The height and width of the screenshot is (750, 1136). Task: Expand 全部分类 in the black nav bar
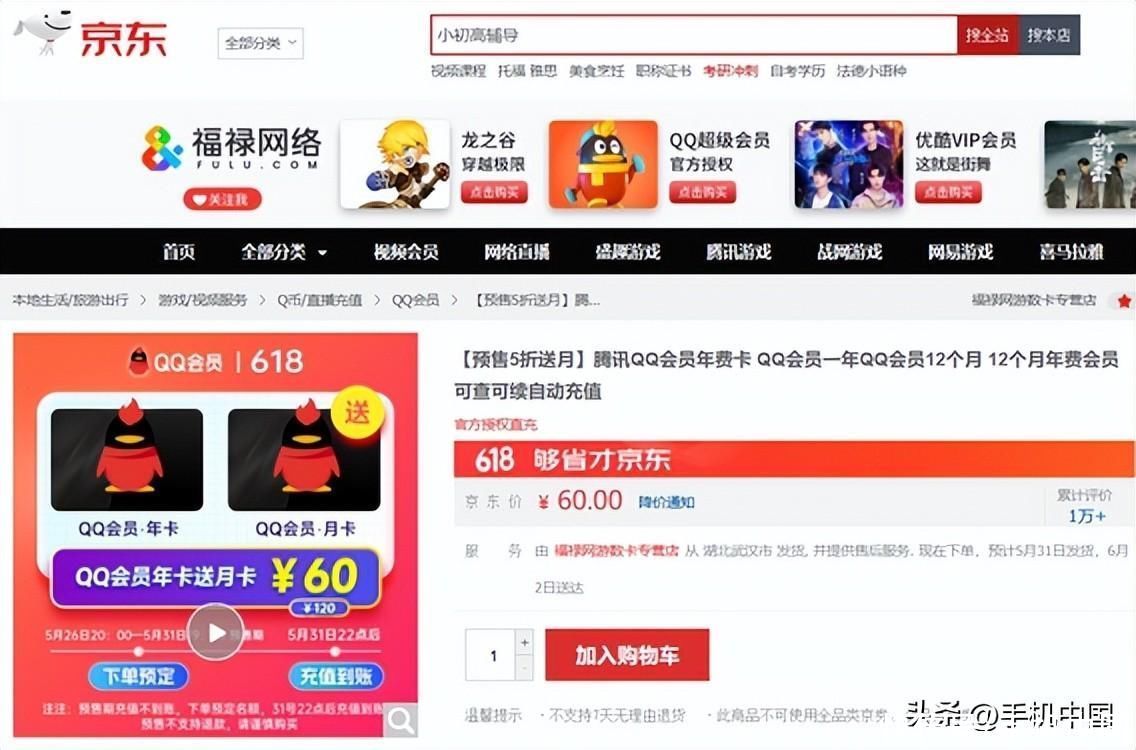point(284,252)
